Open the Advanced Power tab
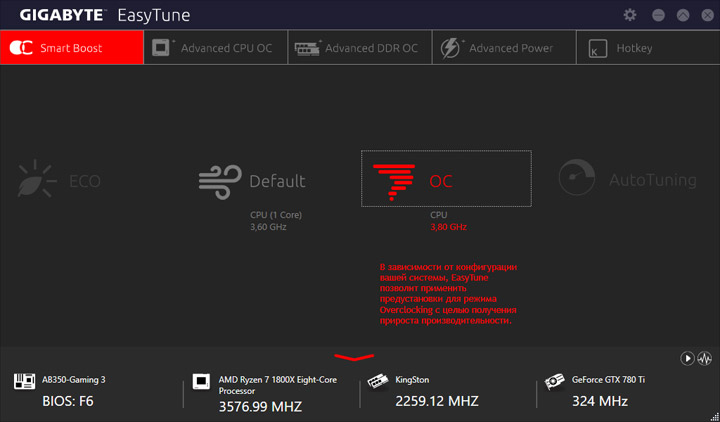Viewport: 720px width, 422px height. click(x=504, y=47)
